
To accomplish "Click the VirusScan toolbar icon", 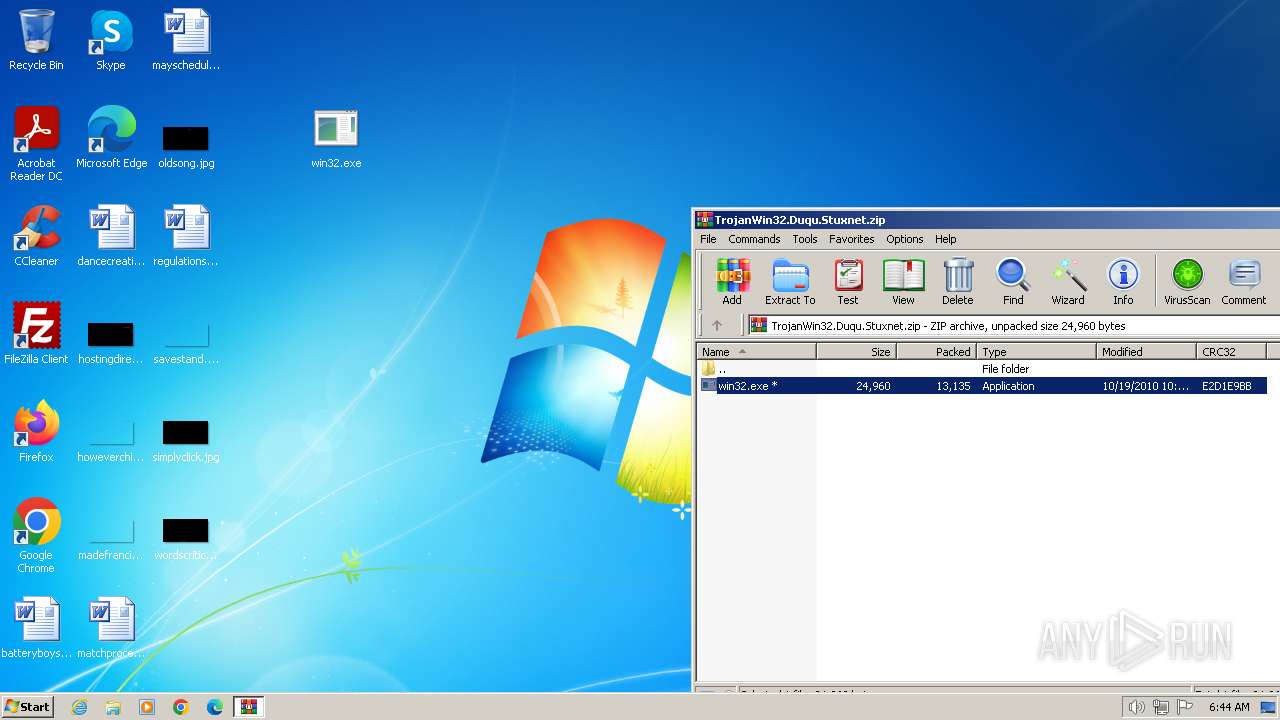I will click(x=1187, y=282).
